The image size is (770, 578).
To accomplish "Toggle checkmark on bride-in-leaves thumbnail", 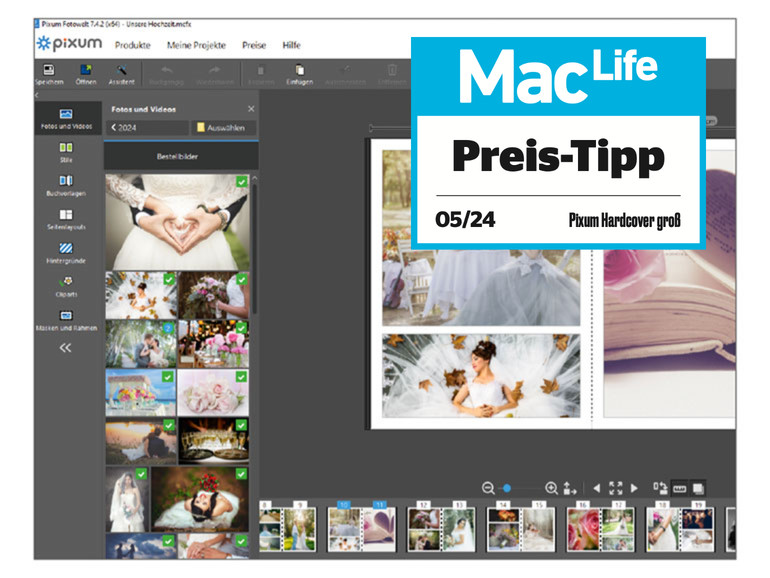I will (x=169, y=279).
